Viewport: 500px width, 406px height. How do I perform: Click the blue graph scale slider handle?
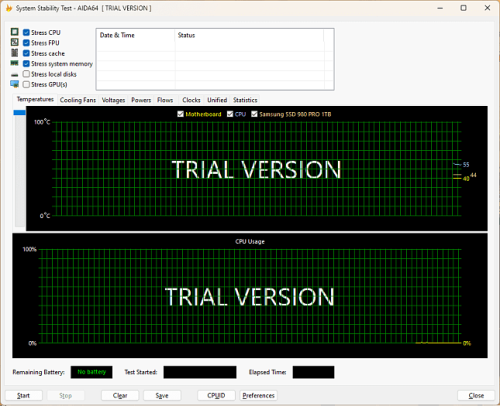[19, 113]
